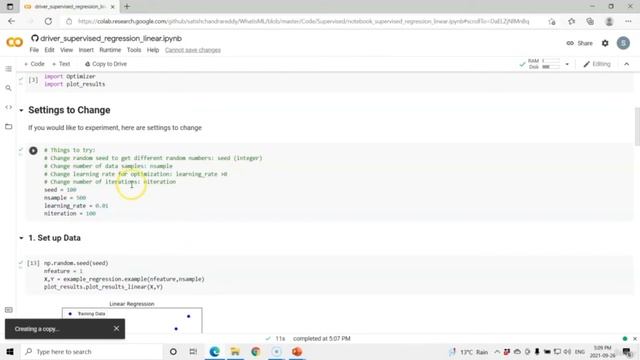Open File Explorer from the taskbar
Image resolution: width=640 pixels, height=360 pixels.
tap(235, 351)
